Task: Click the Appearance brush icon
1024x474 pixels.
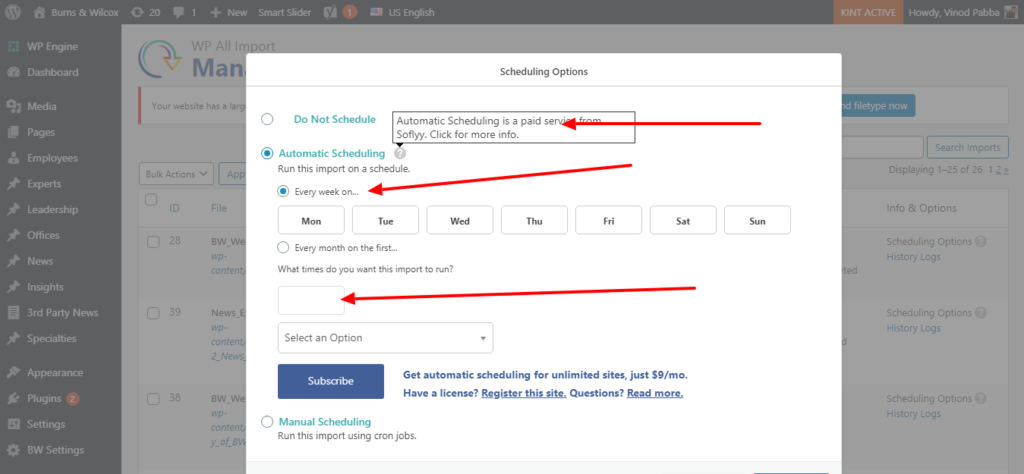Action: coord(13,373)
